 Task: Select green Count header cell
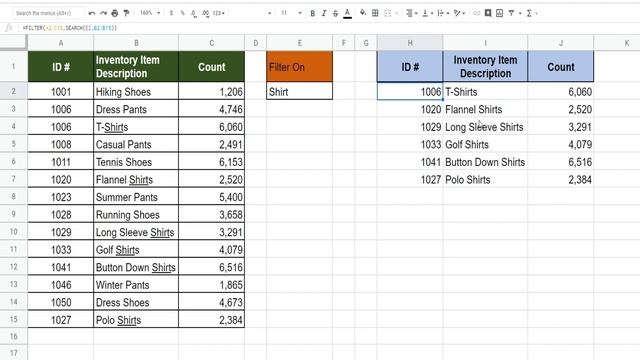tap(211, 67)
